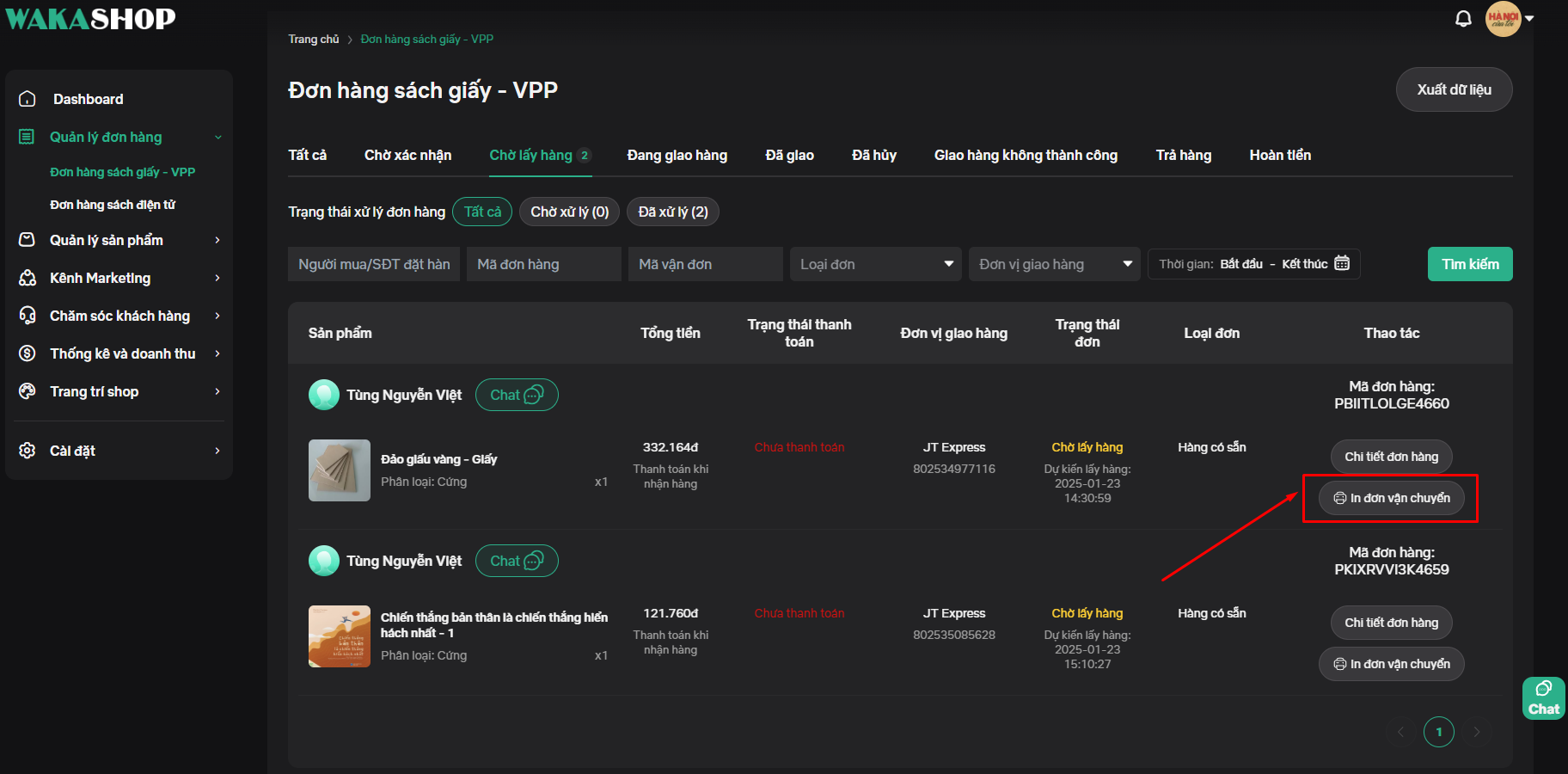Open the date range calendar icon
This screenshot has width=1568, height=774.
coord(1342,263)
